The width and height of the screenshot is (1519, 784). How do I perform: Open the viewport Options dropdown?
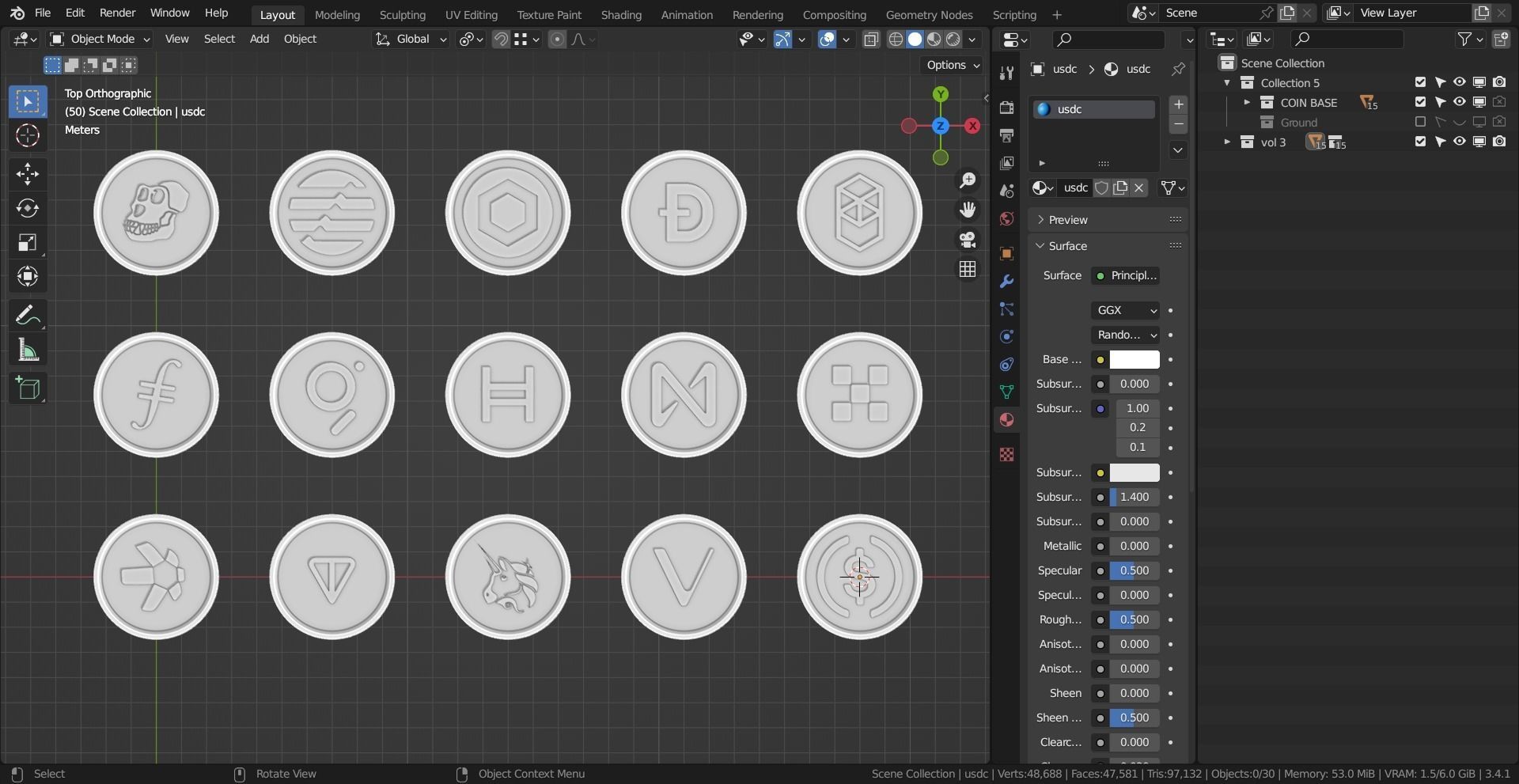[x=953, y=65]
